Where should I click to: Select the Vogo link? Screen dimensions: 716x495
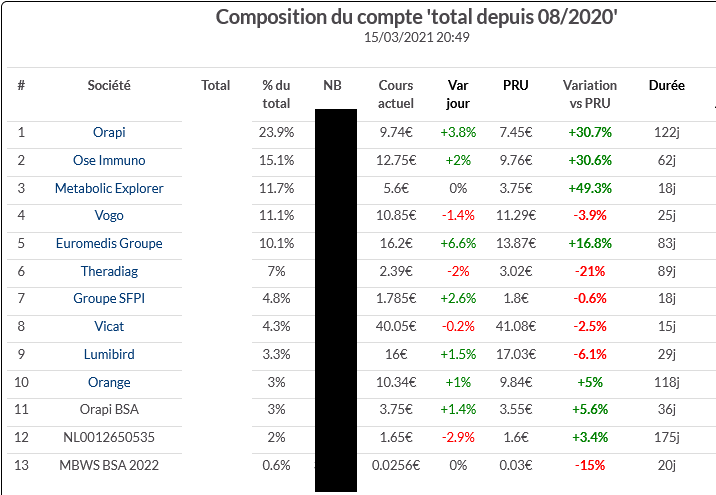[109, 215]
